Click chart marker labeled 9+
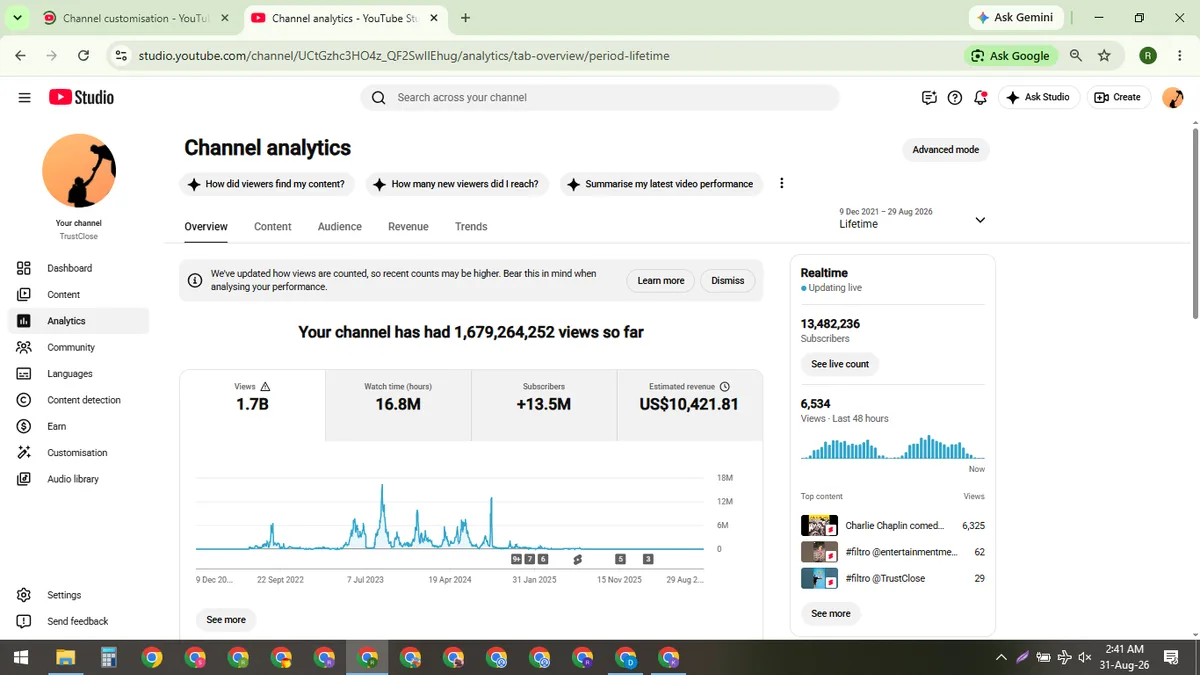Viewport: 1200px width, 675px height. point(516,559)
